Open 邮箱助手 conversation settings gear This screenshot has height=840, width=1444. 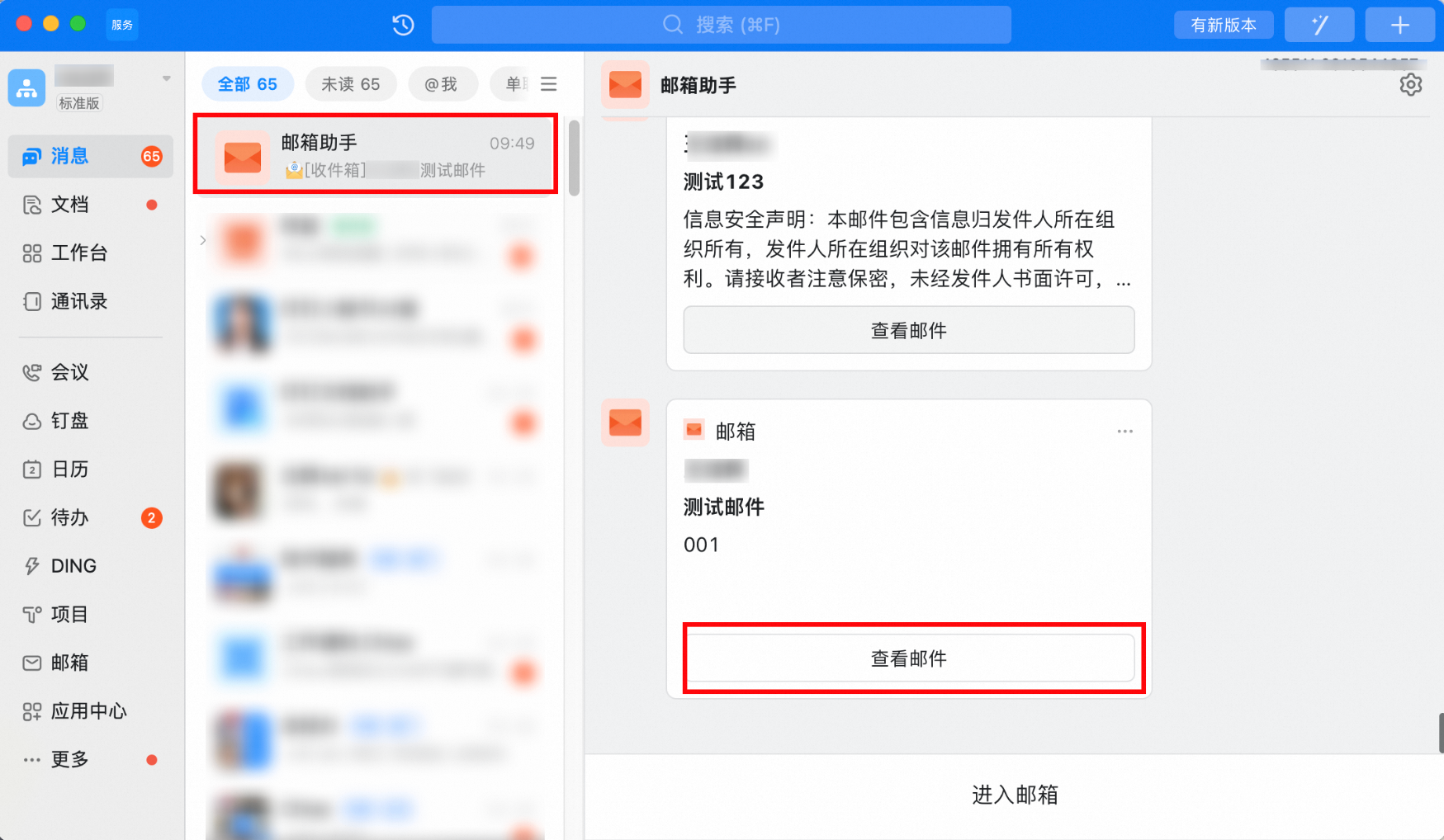(1412, 84)
